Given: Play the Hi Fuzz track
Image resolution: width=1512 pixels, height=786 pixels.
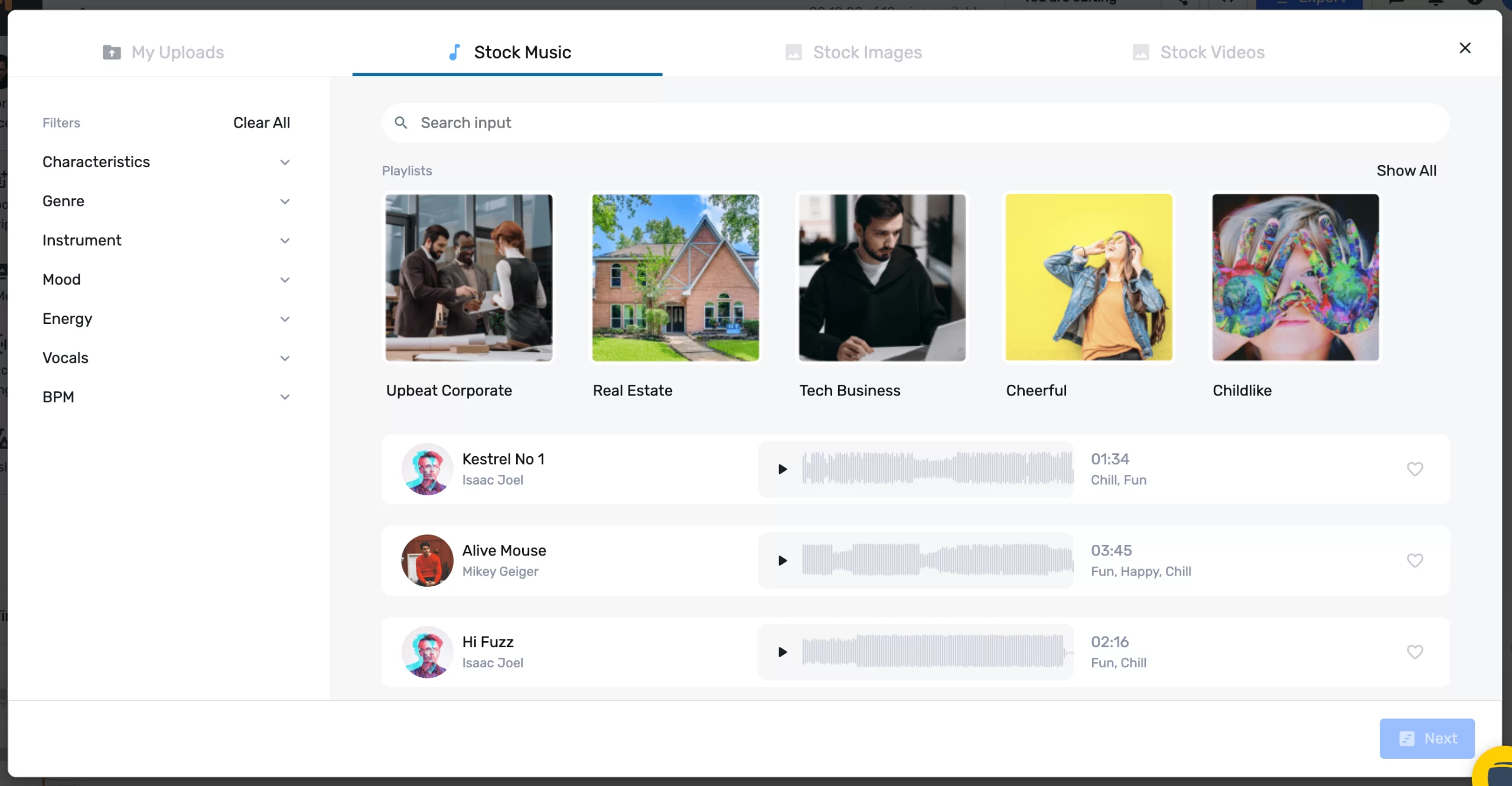Looking at the screenshot, I should pyautogui.click(x=783, y=652).
